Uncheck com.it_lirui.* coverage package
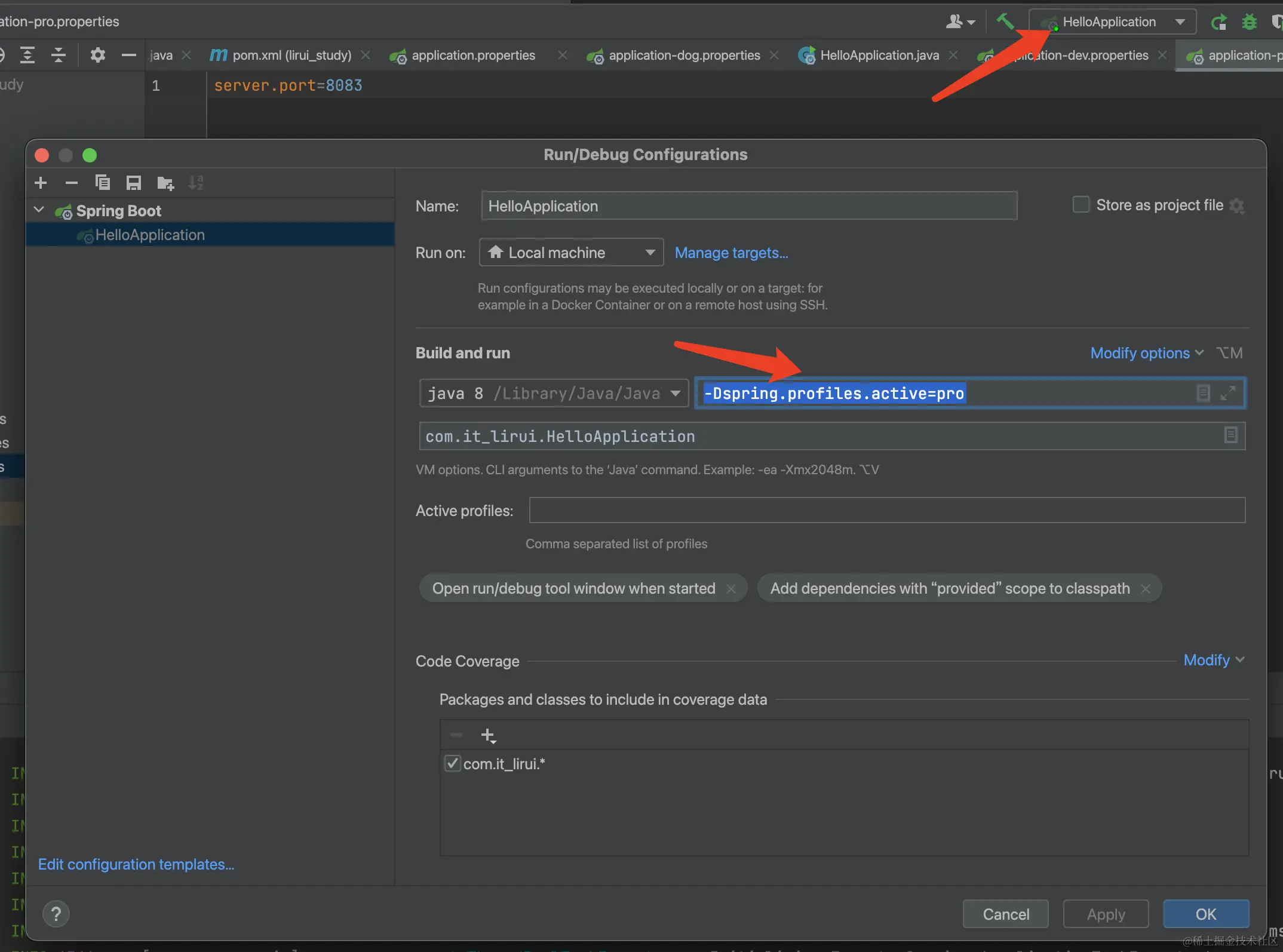Screen dimensions: 1283x952 [x=453, y=763]
